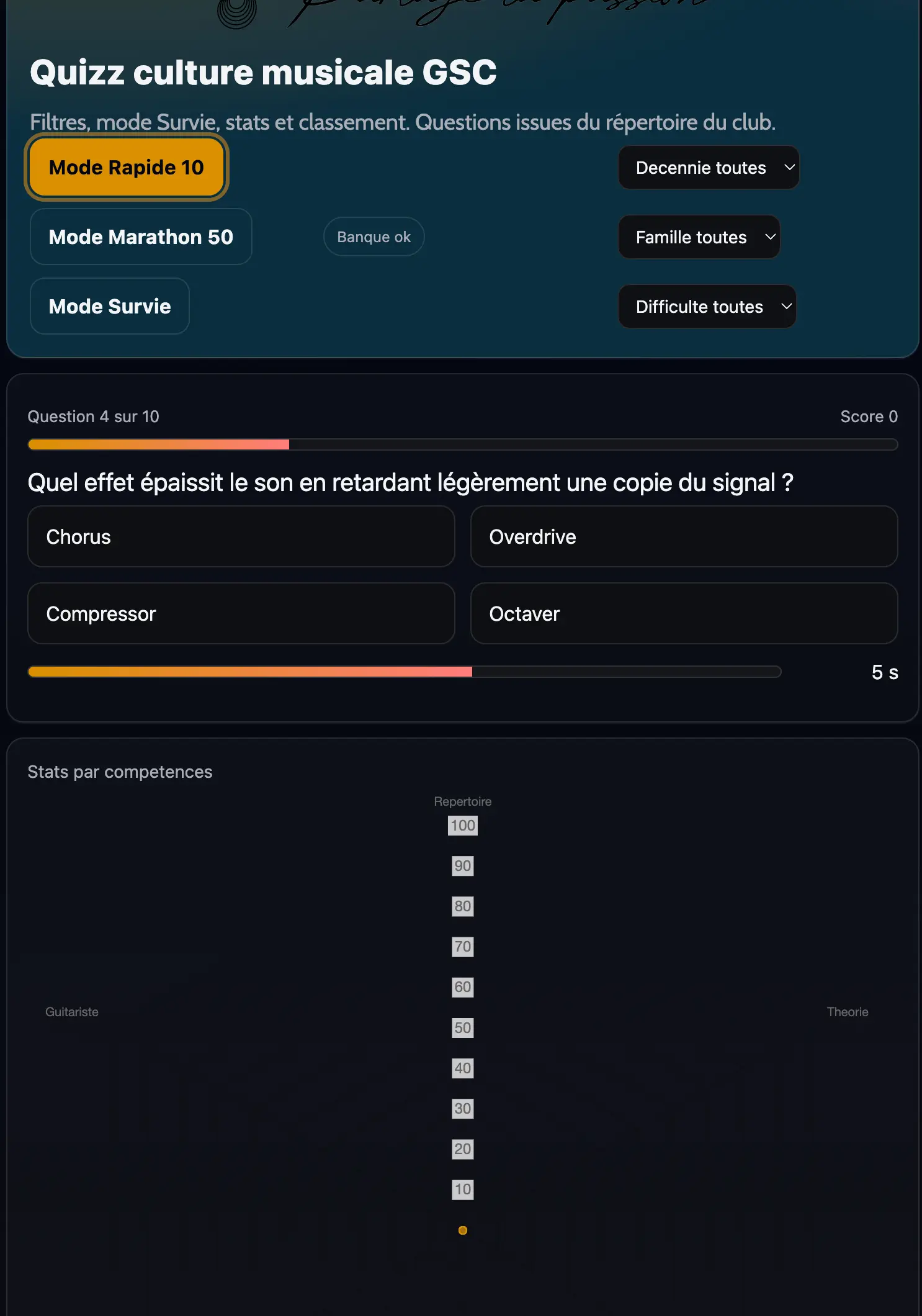Screen dimensions: 922x1316
Task: Click the Repertoire axis label
Action: point(463,801)
